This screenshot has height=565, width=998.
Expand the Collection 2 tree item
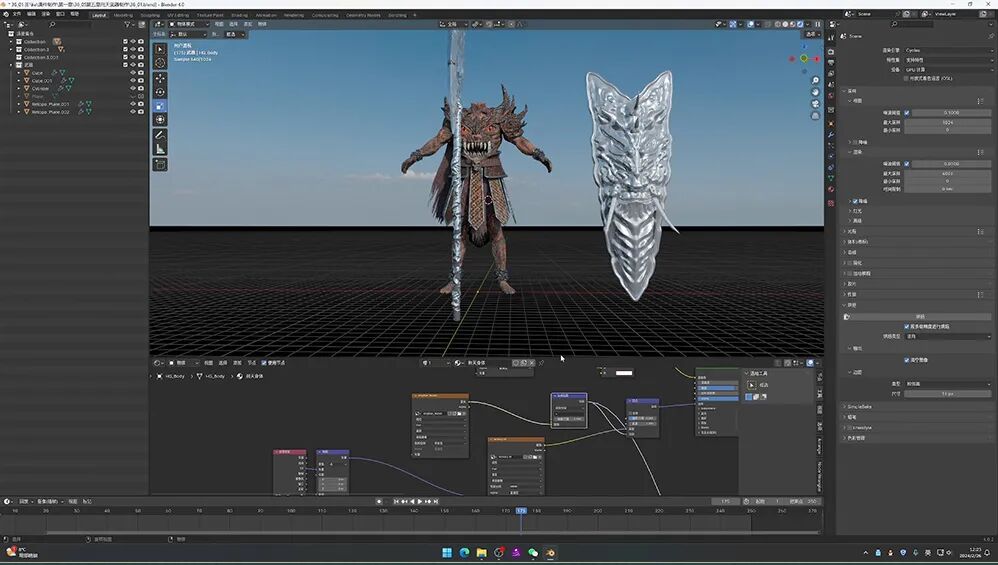click(12, 49)
